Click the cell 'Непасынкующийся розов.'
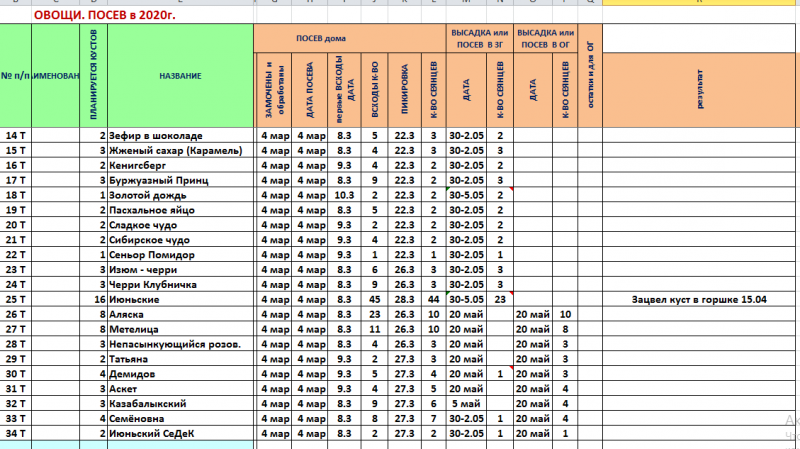Image resolution: width=800 pixels, height=449 pixels. click(180, 344)
